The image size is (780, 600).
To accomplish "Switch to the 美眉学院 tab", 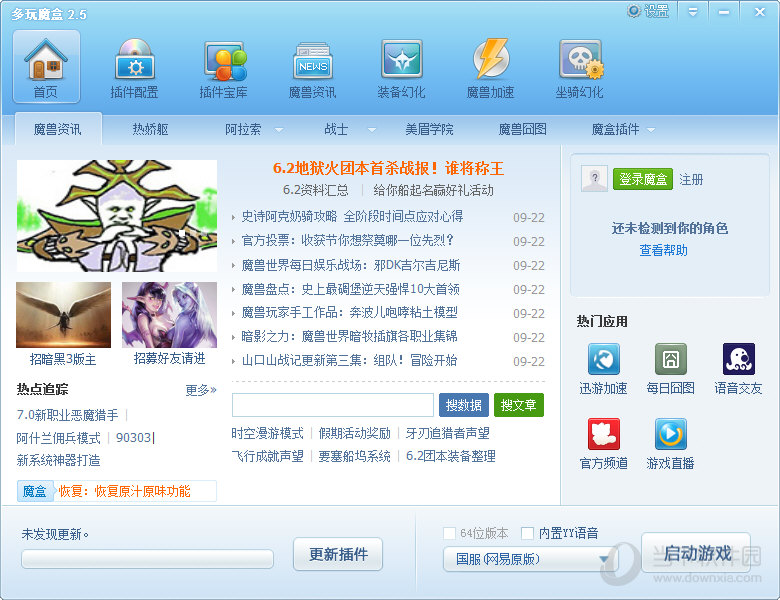I will tap(429, 129).
